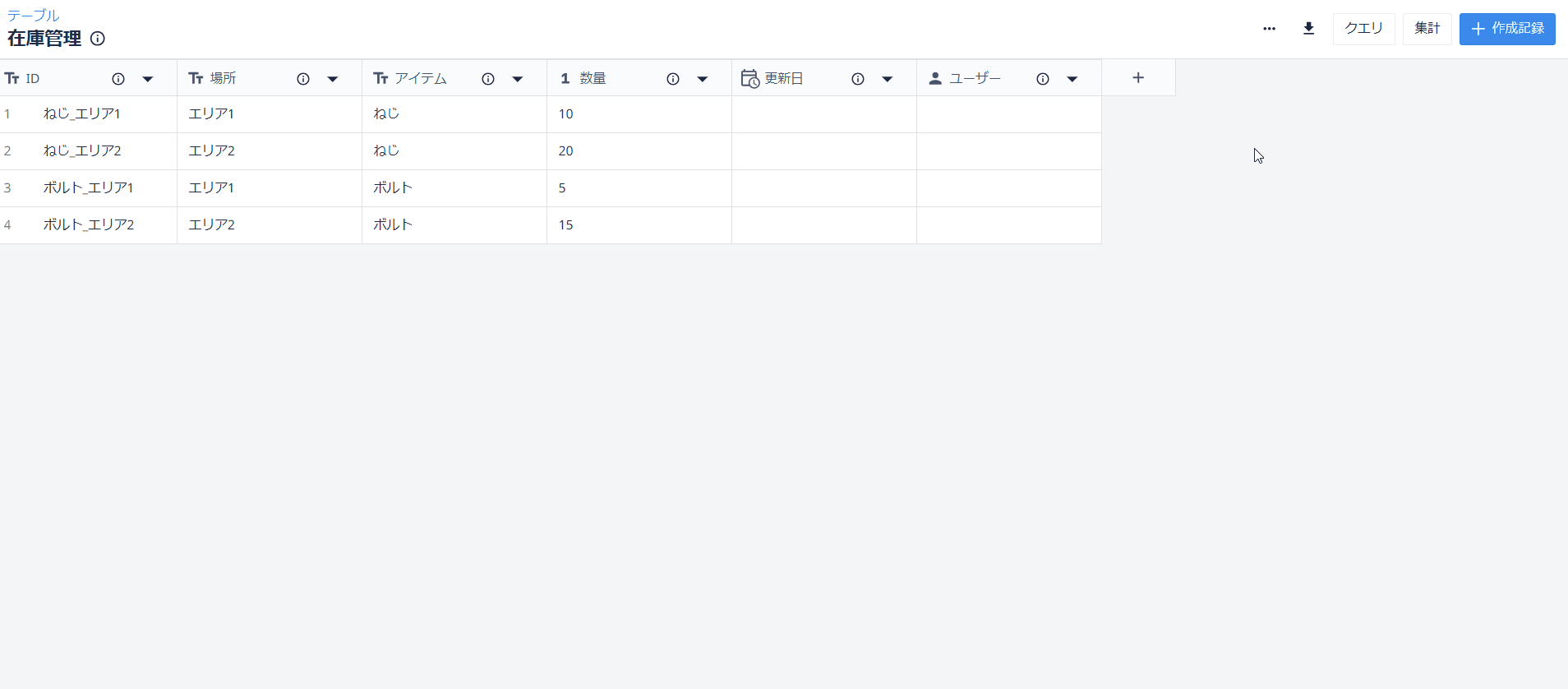
Task: Expand the 場所 column dropdown arrow
Action: (x=333, y=79)
